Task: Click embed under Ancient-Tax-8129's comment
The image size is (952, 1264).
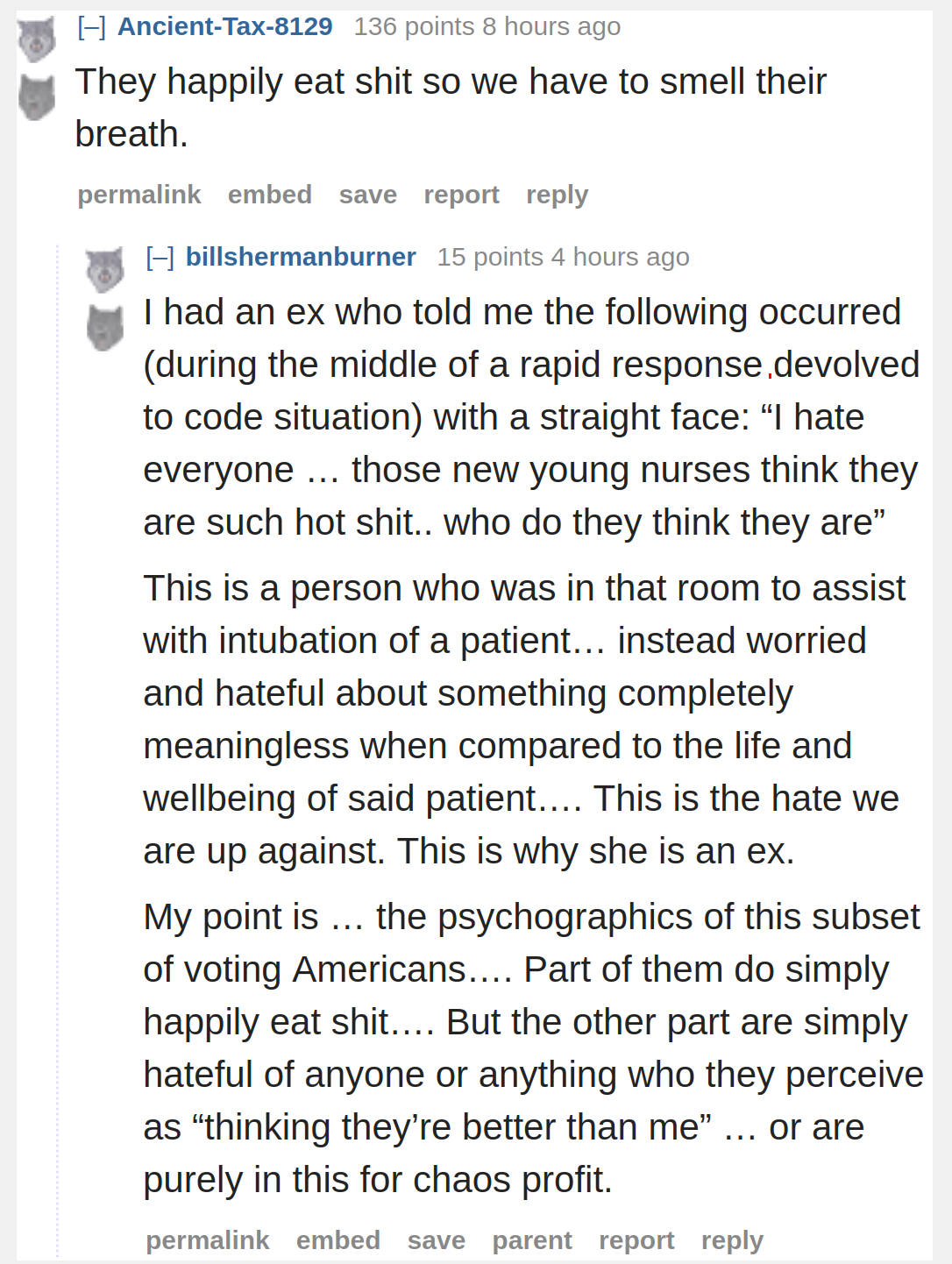Action: pos(270,195)
